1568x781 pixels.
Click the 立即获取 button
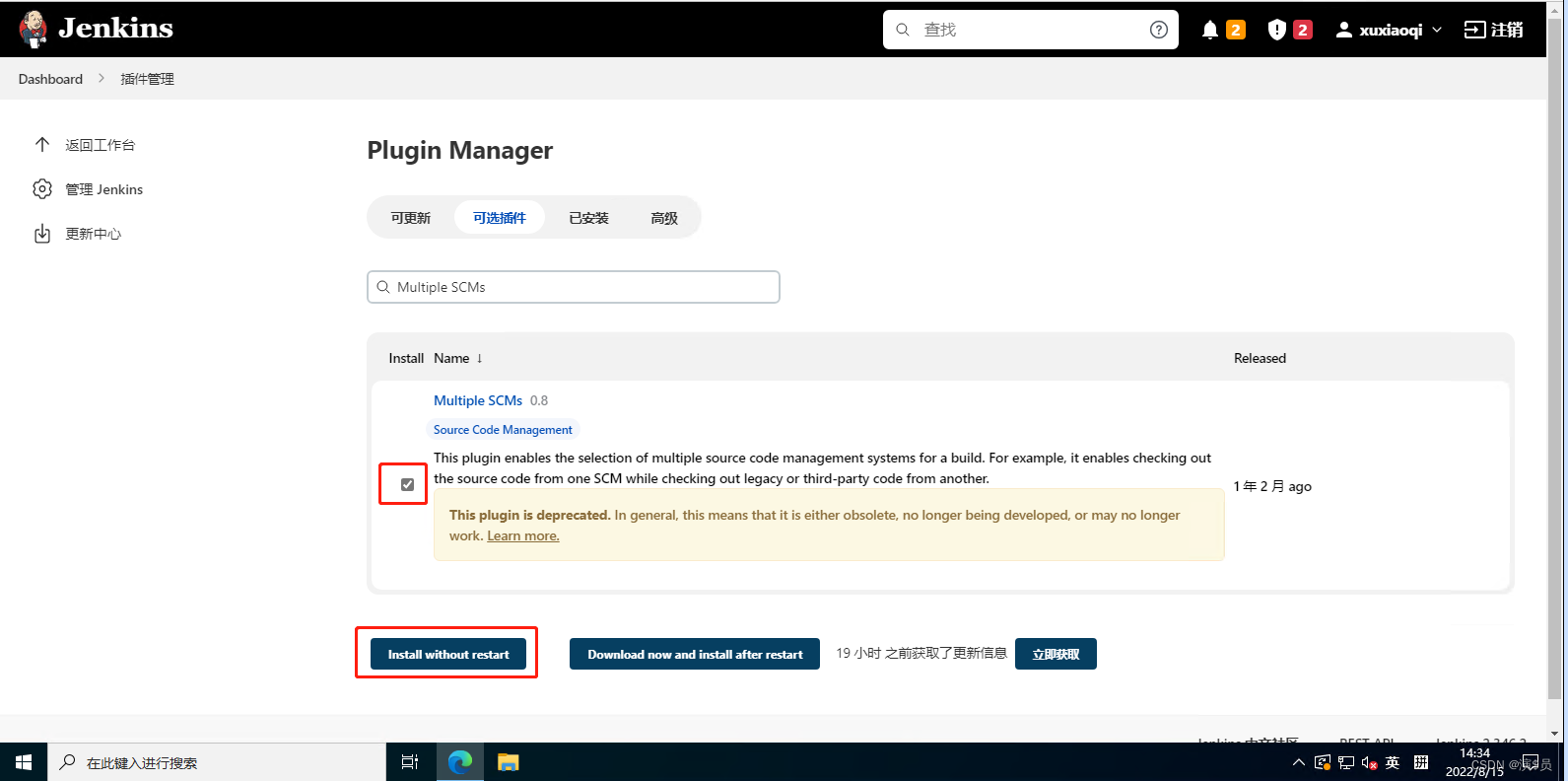(x=1056, y=654)
